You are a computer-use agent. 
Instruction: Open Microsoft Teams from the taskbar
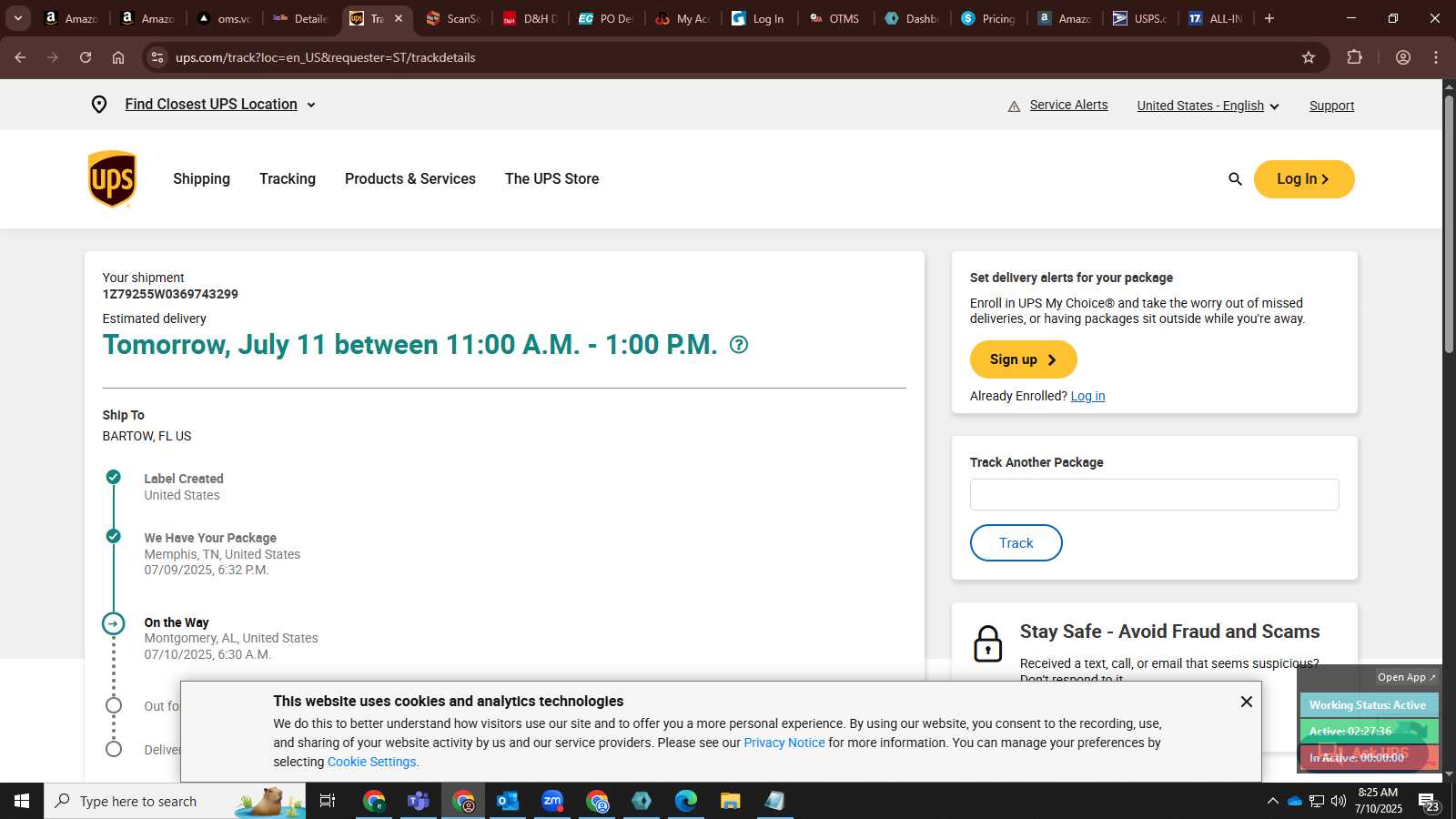[x=419, y=801]
